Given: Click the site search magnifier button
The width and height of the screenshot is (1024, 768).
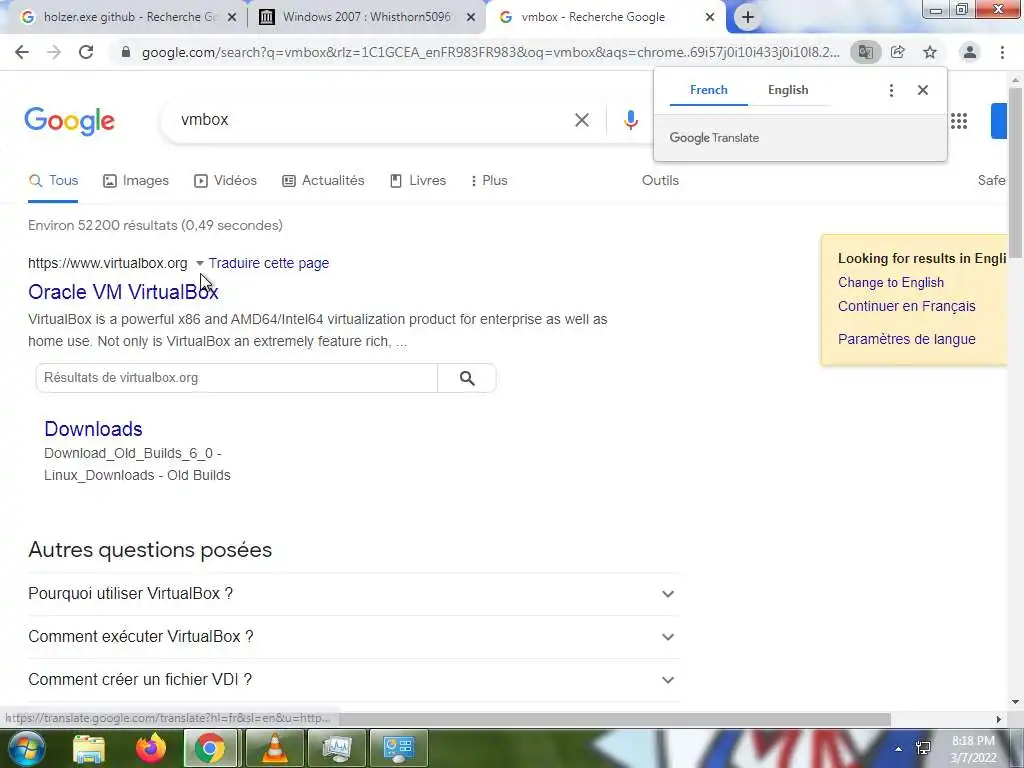Looking at the screenshot, I should [467, 378].
